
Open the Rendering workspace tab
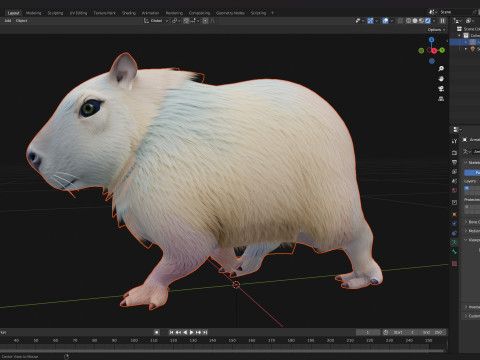174,13
